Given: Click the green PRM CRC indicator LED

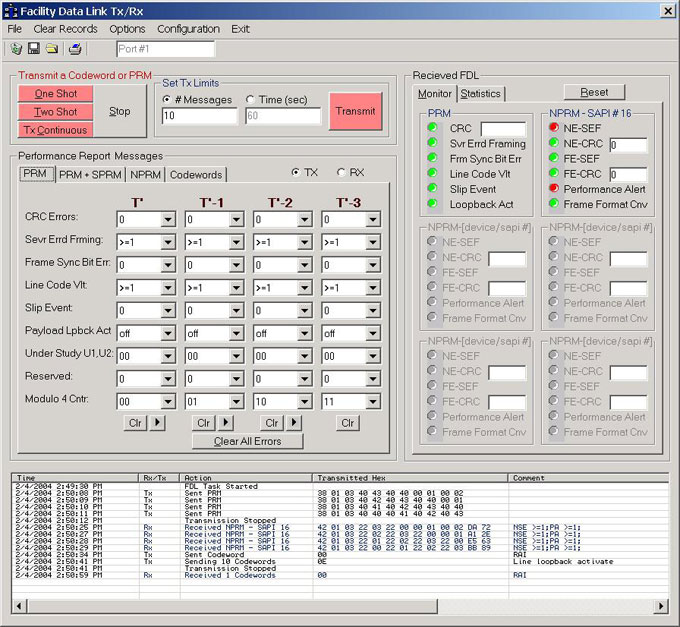Looking at the screenshot, I should 432,127.
